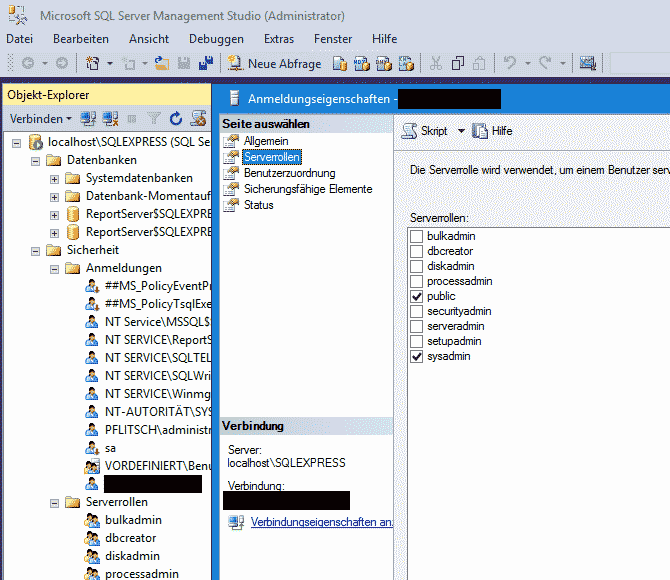Viewport: 670px width, 580px height.
Task: Open the Extras menu
Action: tap(279, 39)
